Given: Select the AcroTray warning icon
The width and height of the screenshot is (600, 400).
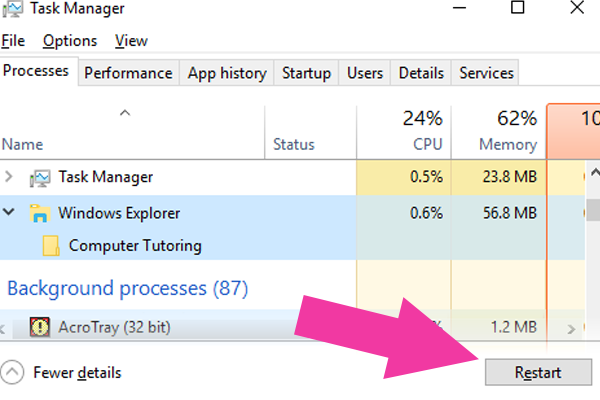Looking at the screenshot, I should click(40, 327).
